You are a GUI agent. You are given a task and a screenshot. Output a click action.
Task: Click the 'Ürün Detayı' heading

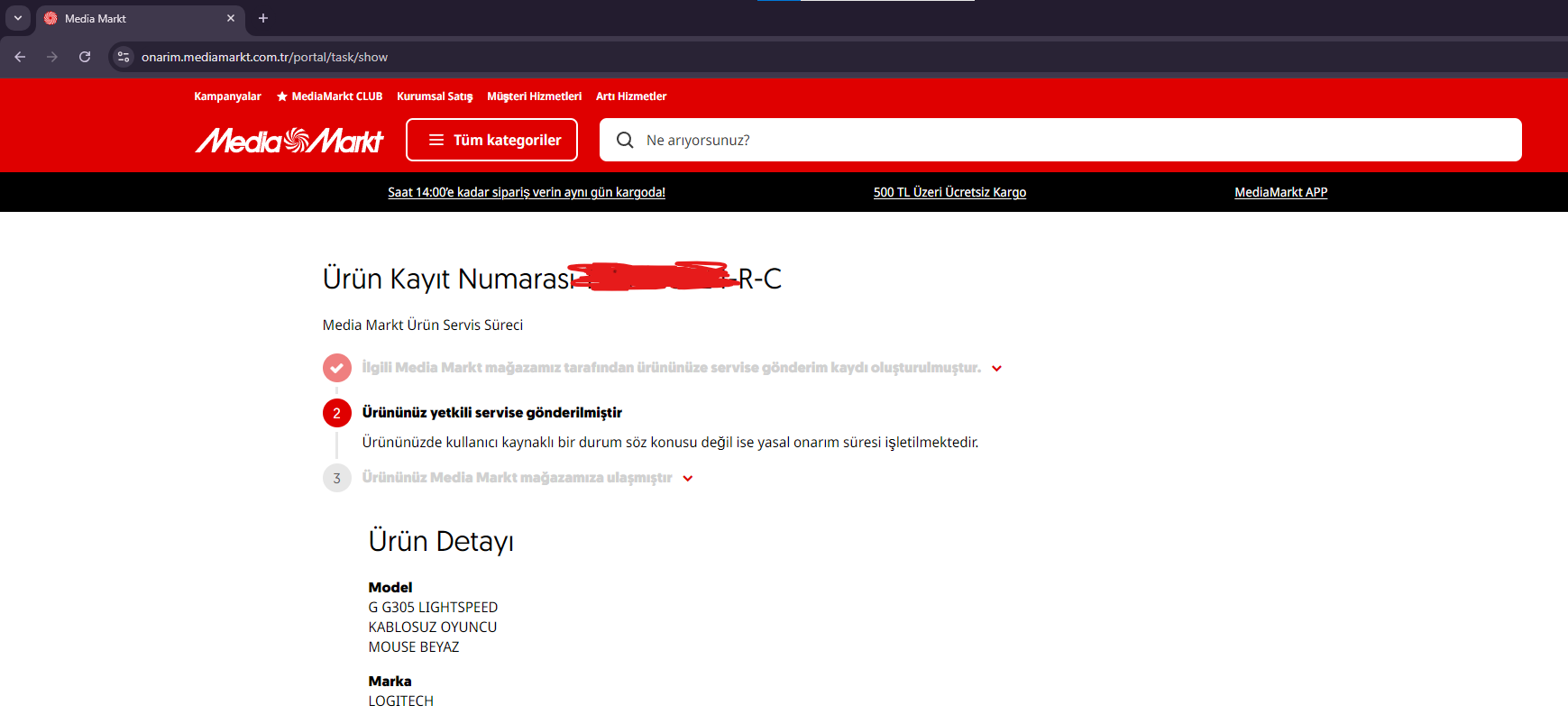click(x=441, y=541)
